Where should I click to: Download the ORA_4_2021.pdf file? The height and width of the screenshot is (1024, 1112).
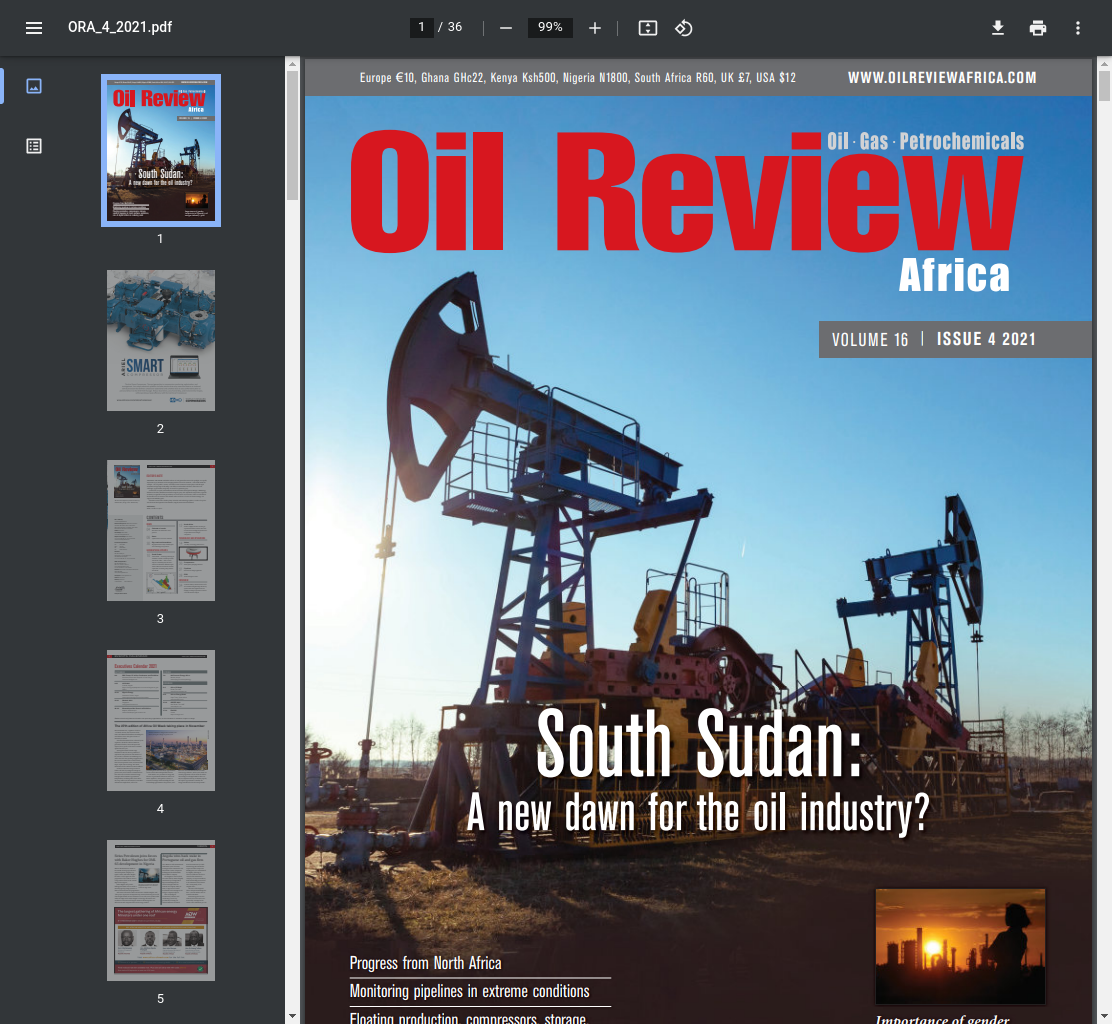click(x=998, y=28)
